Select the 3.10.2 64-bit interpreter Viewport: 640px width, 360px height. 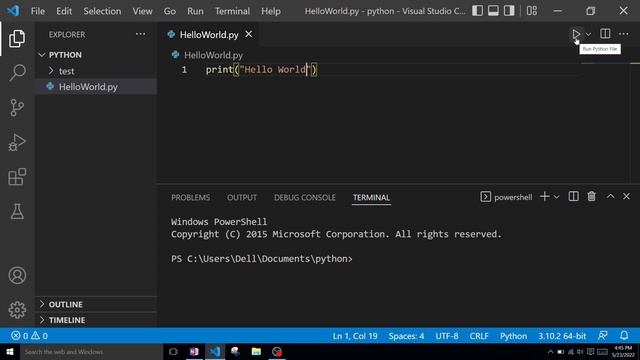pos(562,336)
